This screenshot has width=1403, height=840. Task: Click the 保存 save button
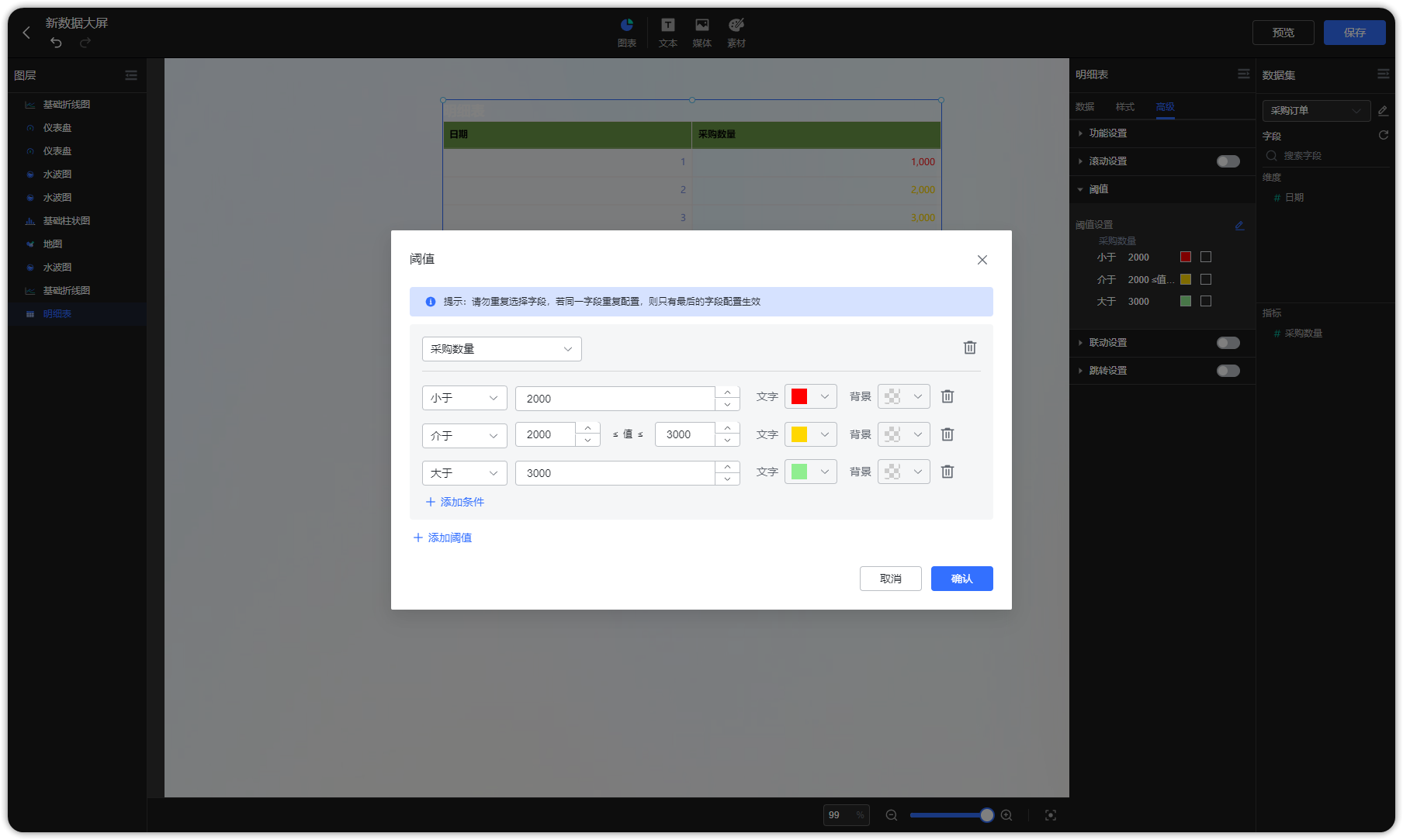[x=1355, y=33]
